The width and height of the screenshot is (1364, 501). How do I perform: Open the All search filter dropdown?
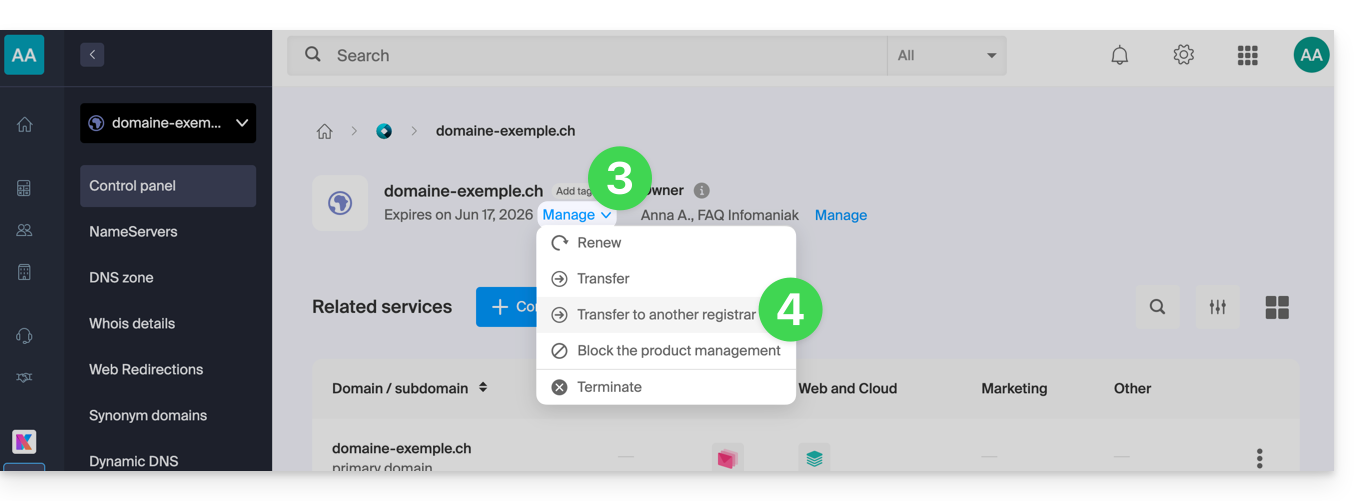click(946, 56)
